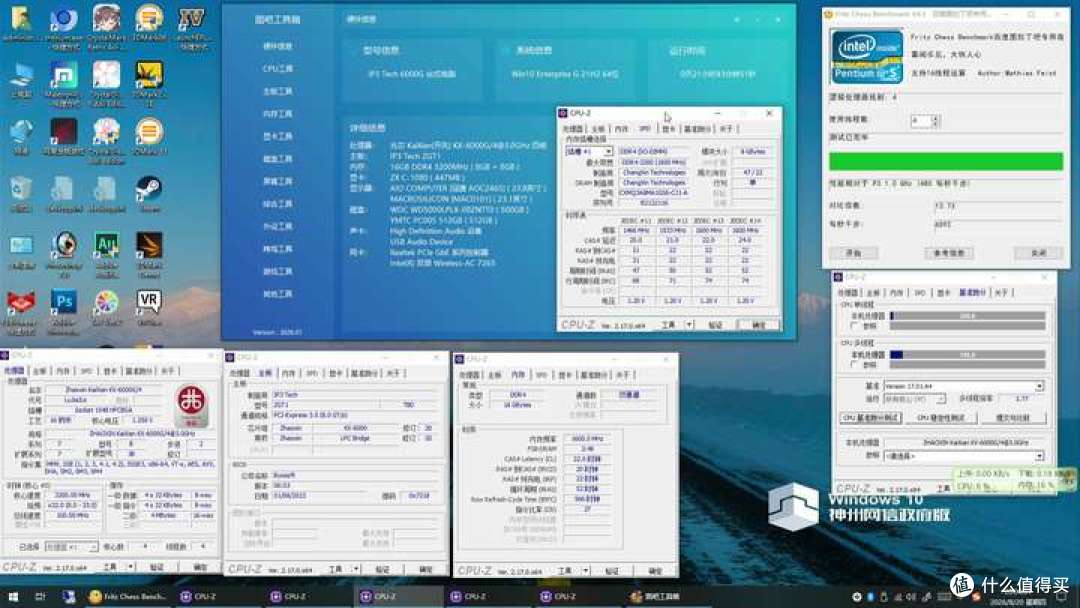Image resolution: width=1080 pixels, height=608 pixels.
Task: Click the blue circular browser desktop shortcut in top row
Action: click(64, 19)
